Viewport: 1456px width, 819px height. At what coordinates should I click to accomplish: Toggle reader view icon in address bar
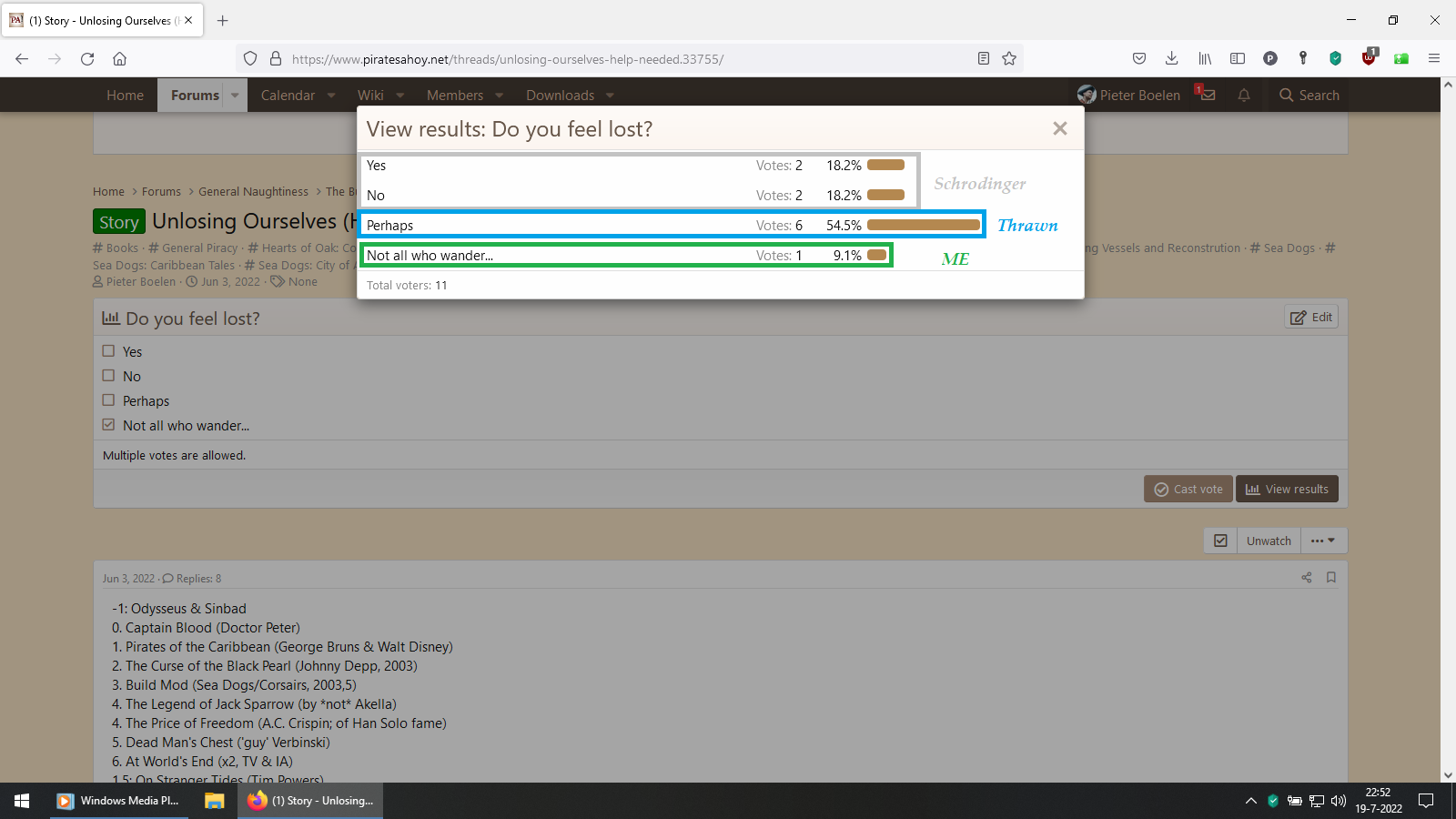click(x=984, y=58)
